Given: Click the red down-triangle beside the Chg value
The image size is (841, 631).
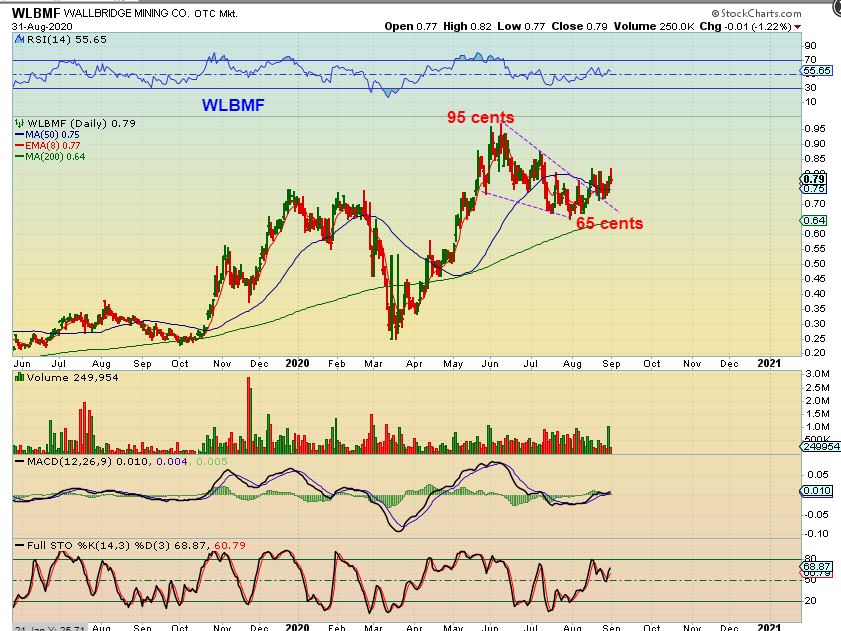Looking at the screenshot, I should click(798, 27).
